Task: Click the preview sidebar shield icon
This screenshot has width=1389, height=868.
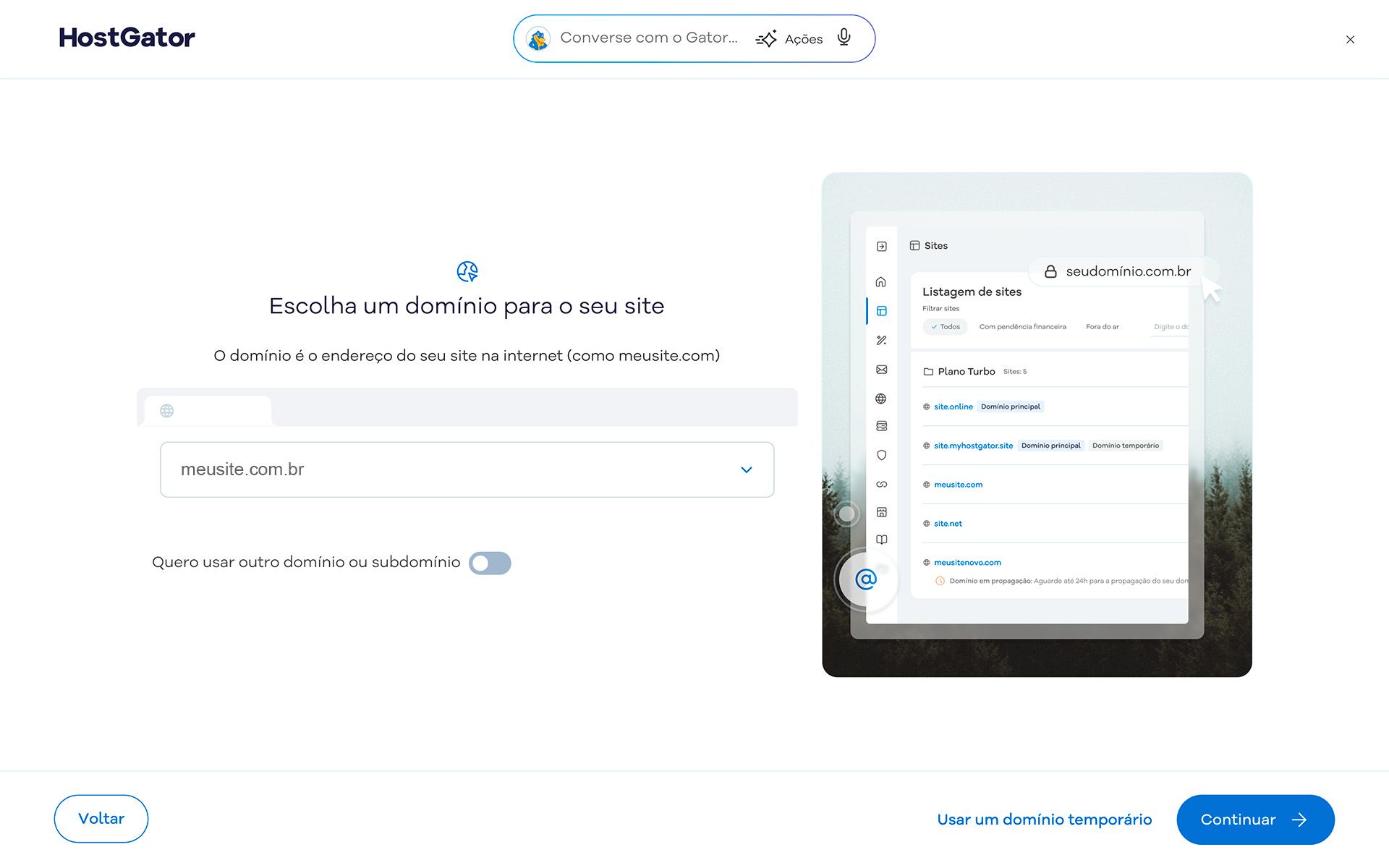Action: pyautogui.click(x=882, y=455)
